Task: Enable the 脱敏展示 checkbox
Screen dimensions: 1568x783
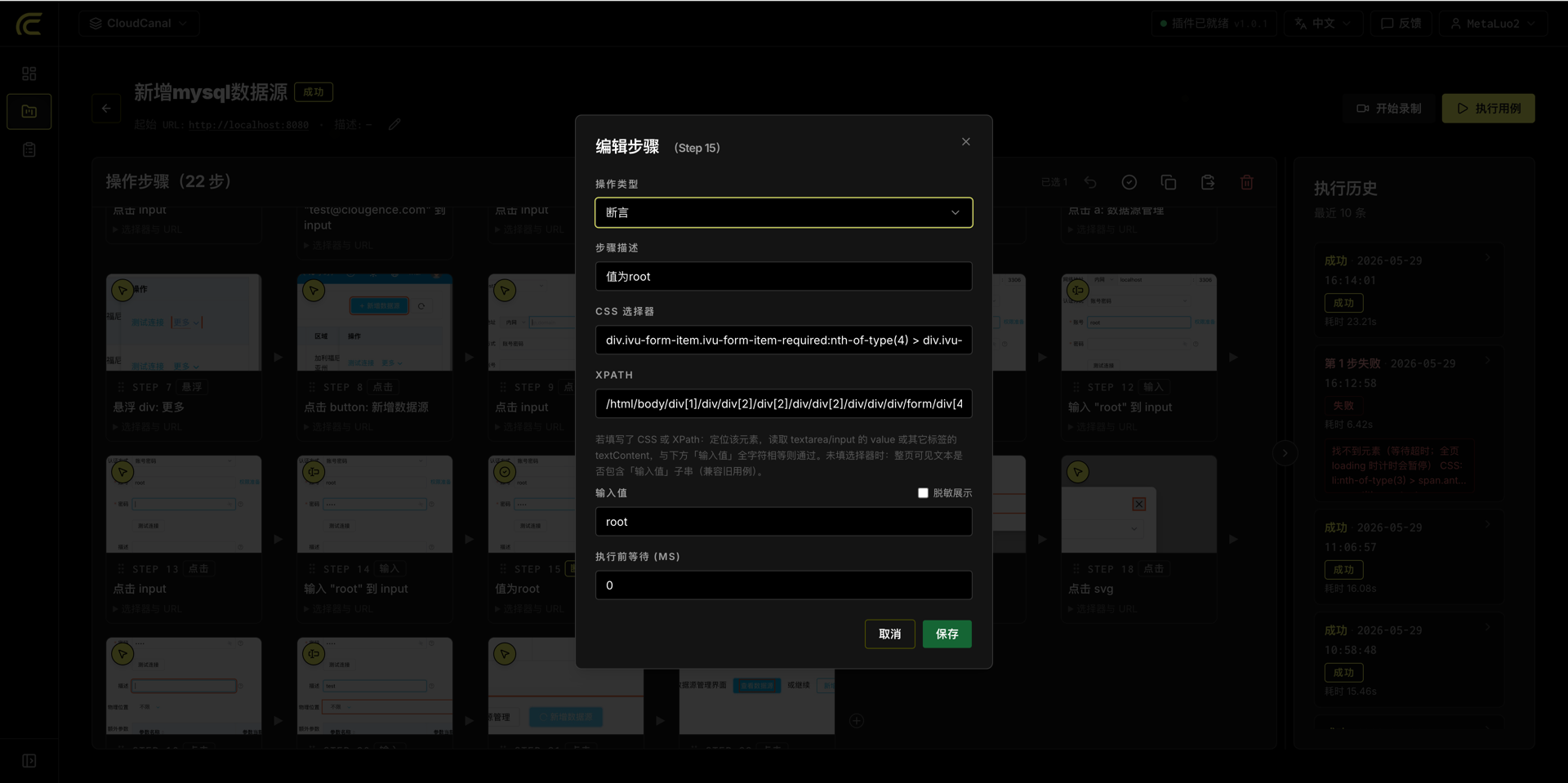Action: (x=923, y=493)
